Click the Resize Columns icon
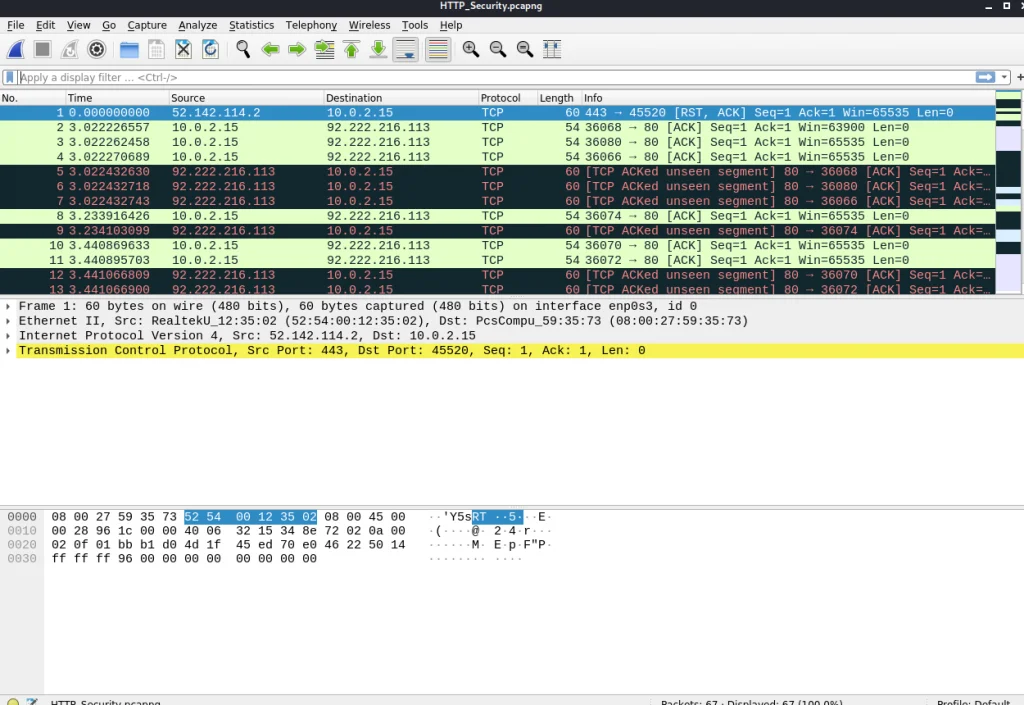The width and height of the screenshot is (1024, 705). 552,49
